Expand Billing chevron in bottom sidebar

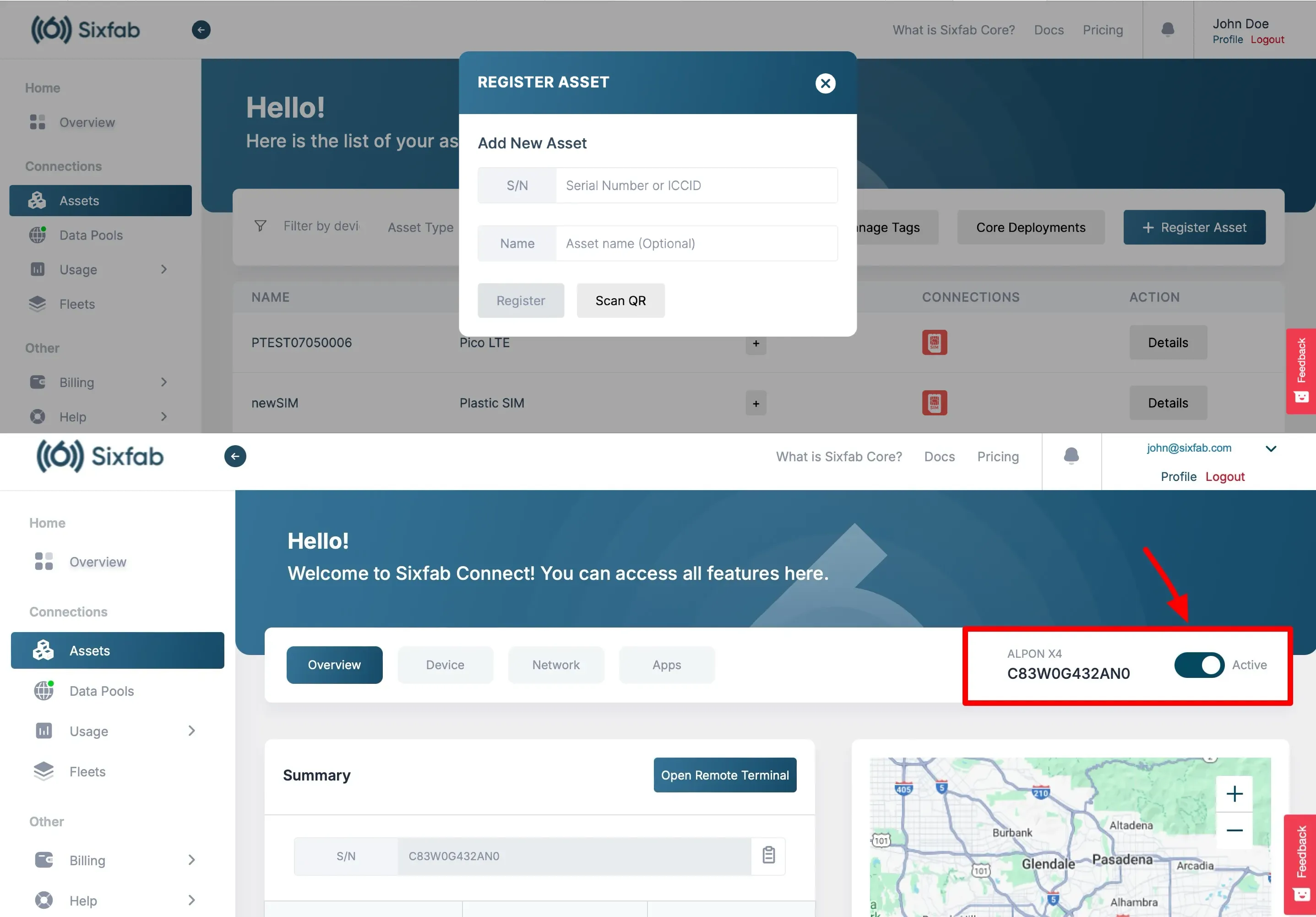(x=191, y=860)
